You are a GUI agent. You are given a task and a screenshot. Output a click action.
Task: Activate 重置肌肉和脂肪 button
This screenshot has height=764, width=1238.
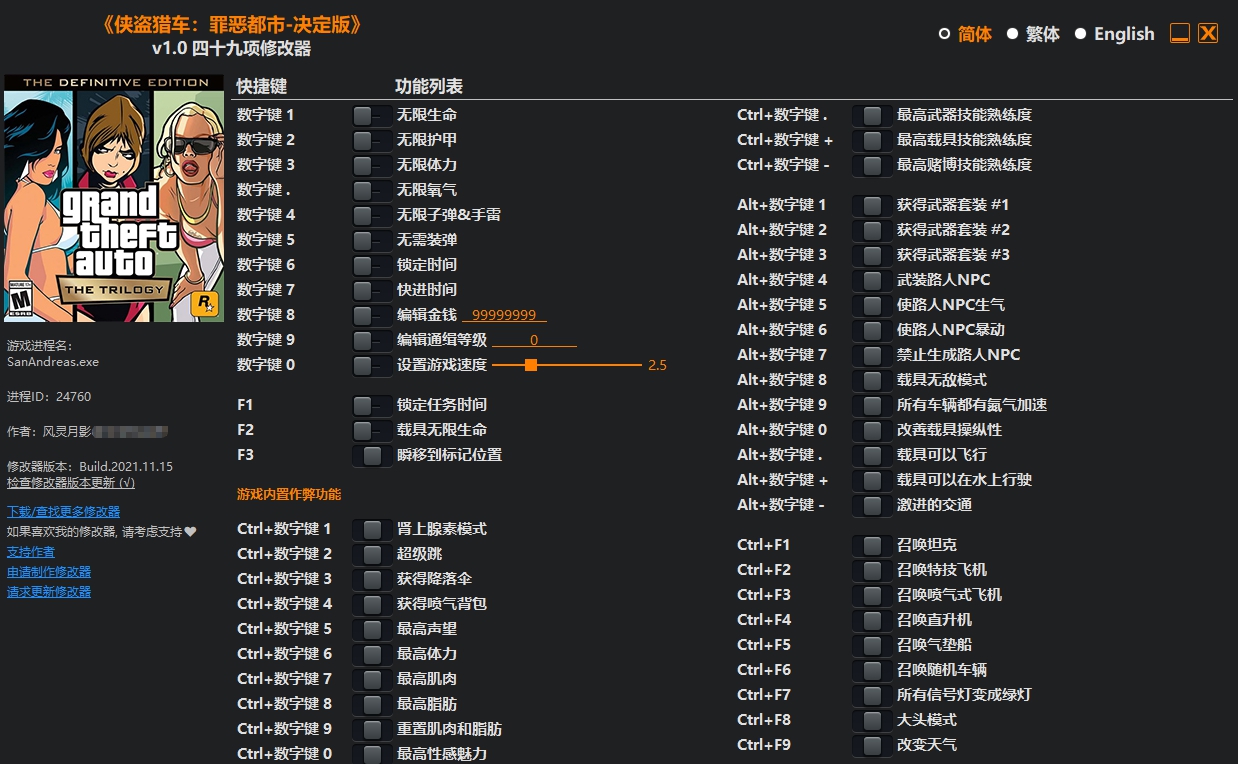[372, 729]
